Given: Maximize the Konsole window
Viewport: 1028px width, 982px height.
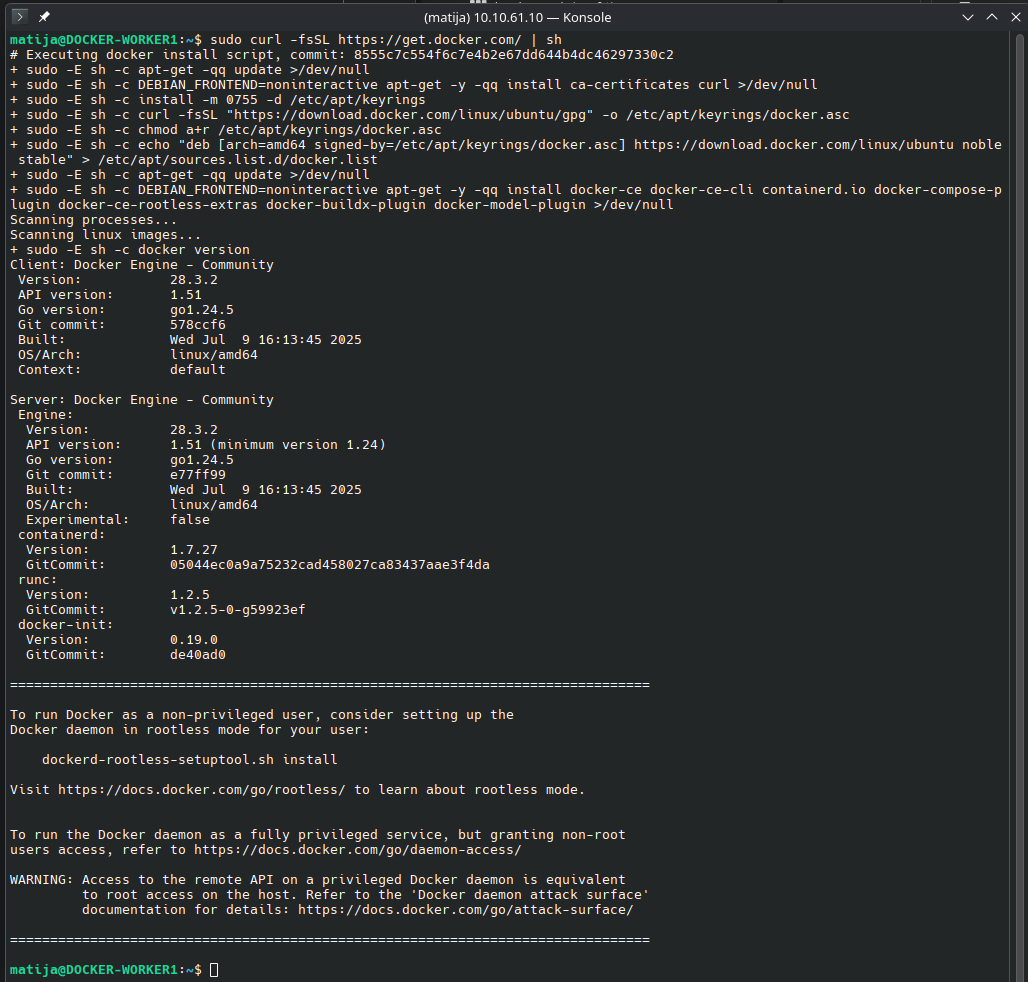Looking at the screenshot, I should 992,17.
